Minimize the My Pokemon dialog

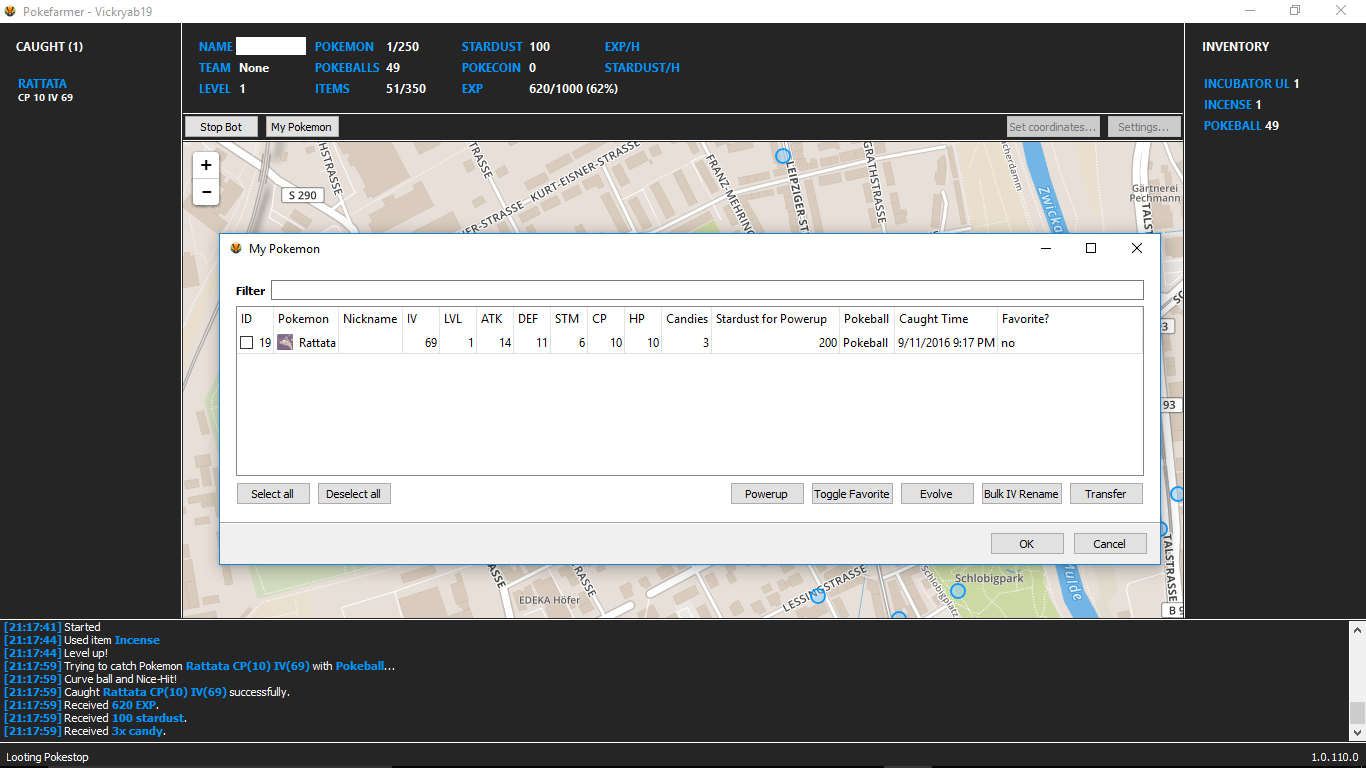coord(1046,249)
